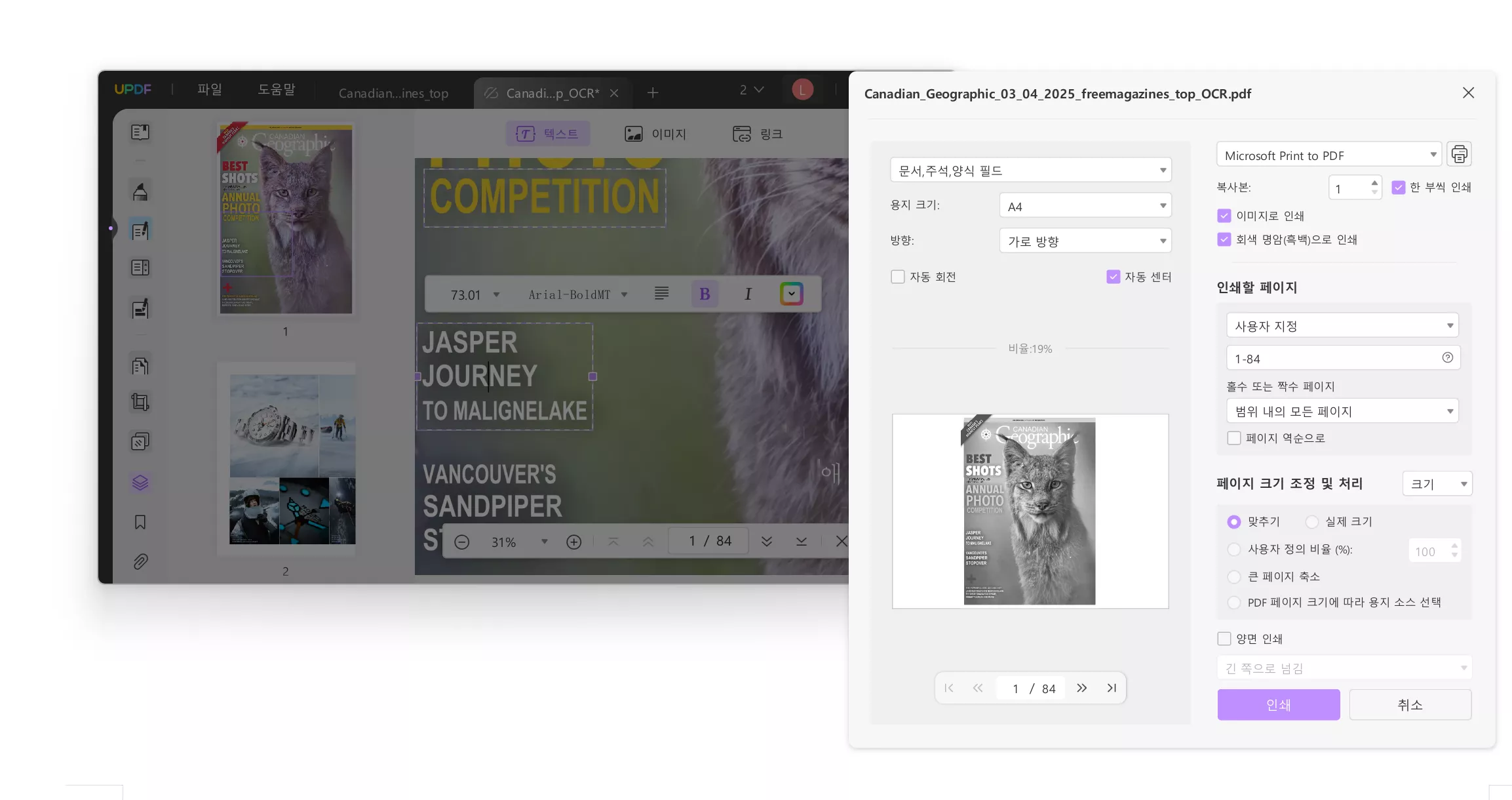
Task: Increase copies count with up arrow
Action: click(1374, 183)
